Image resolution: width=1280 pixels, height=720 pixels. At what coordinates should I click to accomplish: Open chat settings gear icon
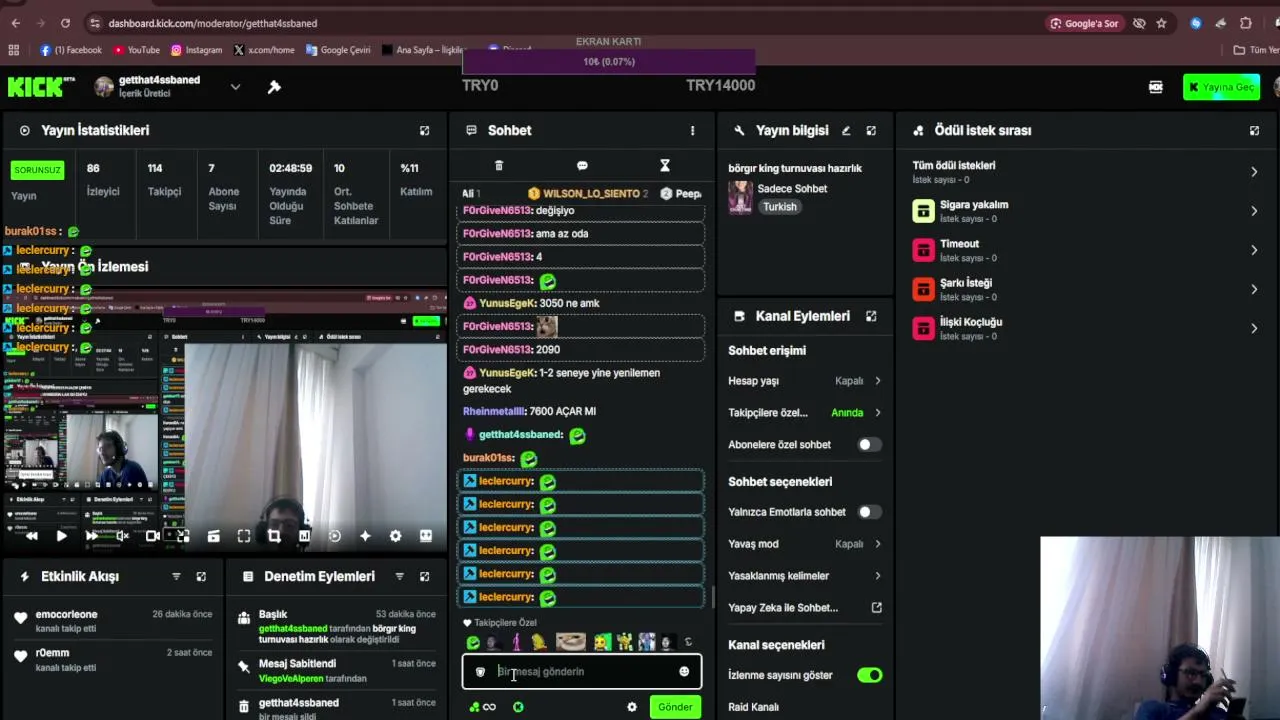point(632,707)
